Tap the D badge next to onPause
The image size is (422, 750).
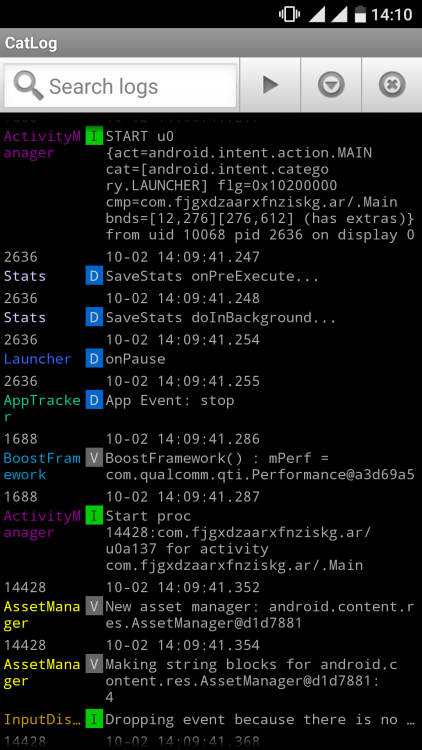pos(94,359)
